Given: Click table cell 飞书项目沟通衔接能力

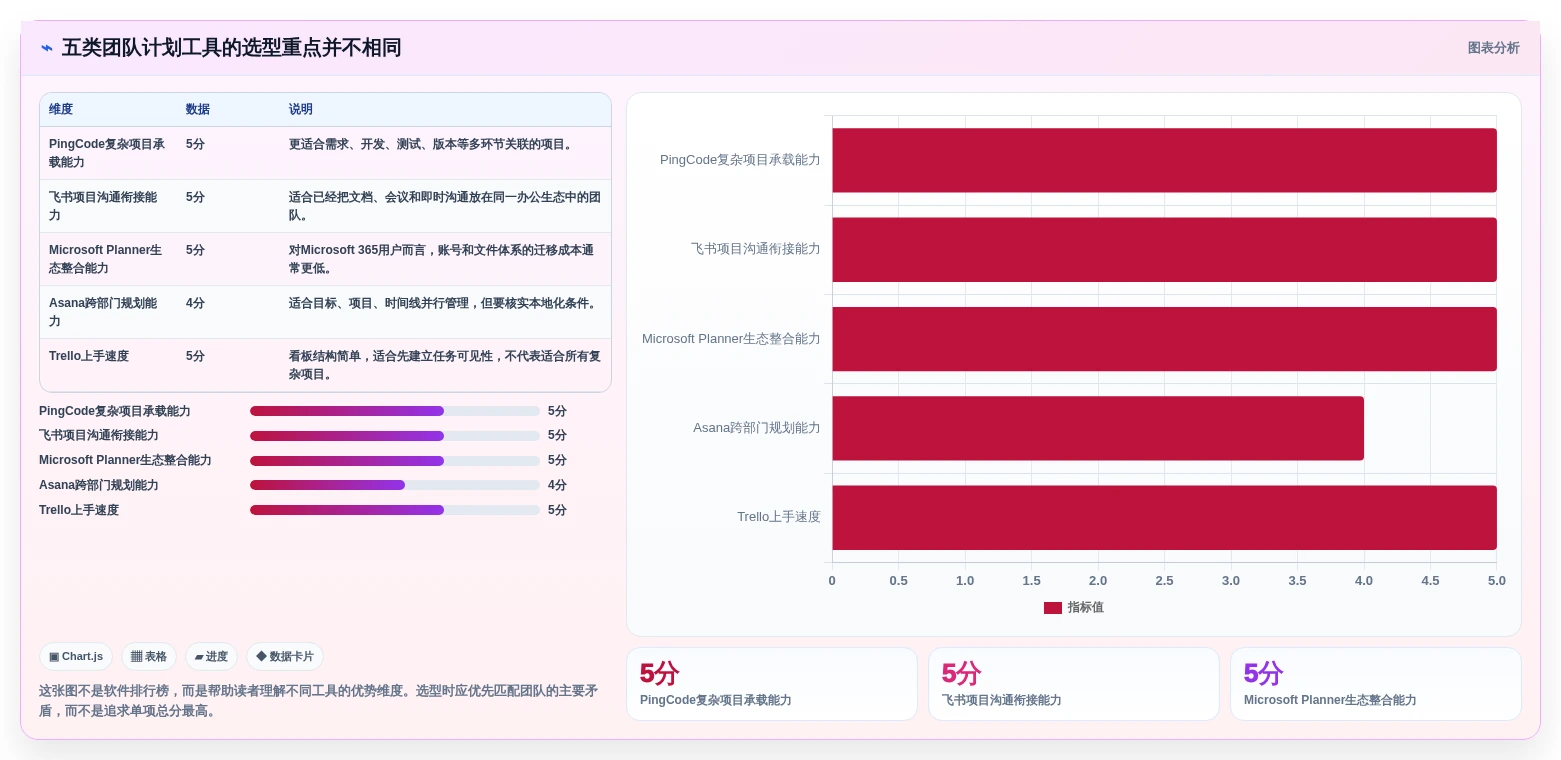Looking at the screenshot, I should 108,206.
